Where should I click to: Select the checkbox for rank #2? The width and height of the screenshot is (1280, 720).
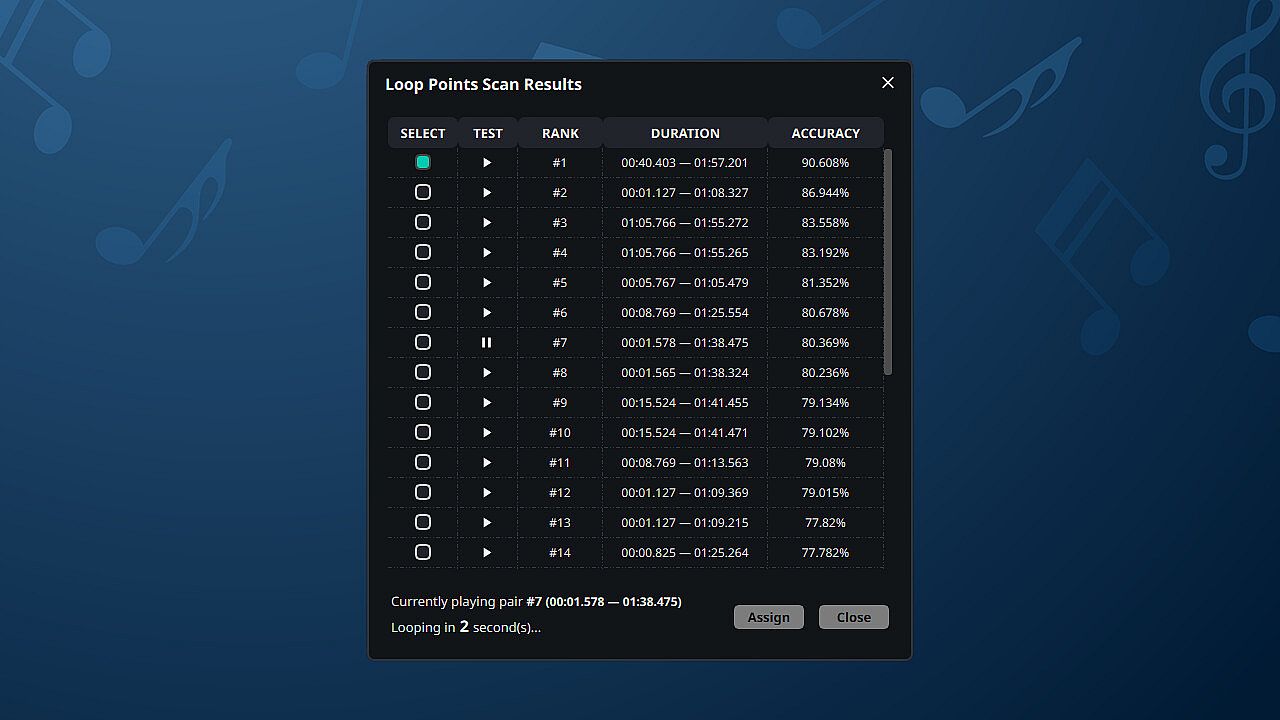pyautogui.click(x=423, y=192)
